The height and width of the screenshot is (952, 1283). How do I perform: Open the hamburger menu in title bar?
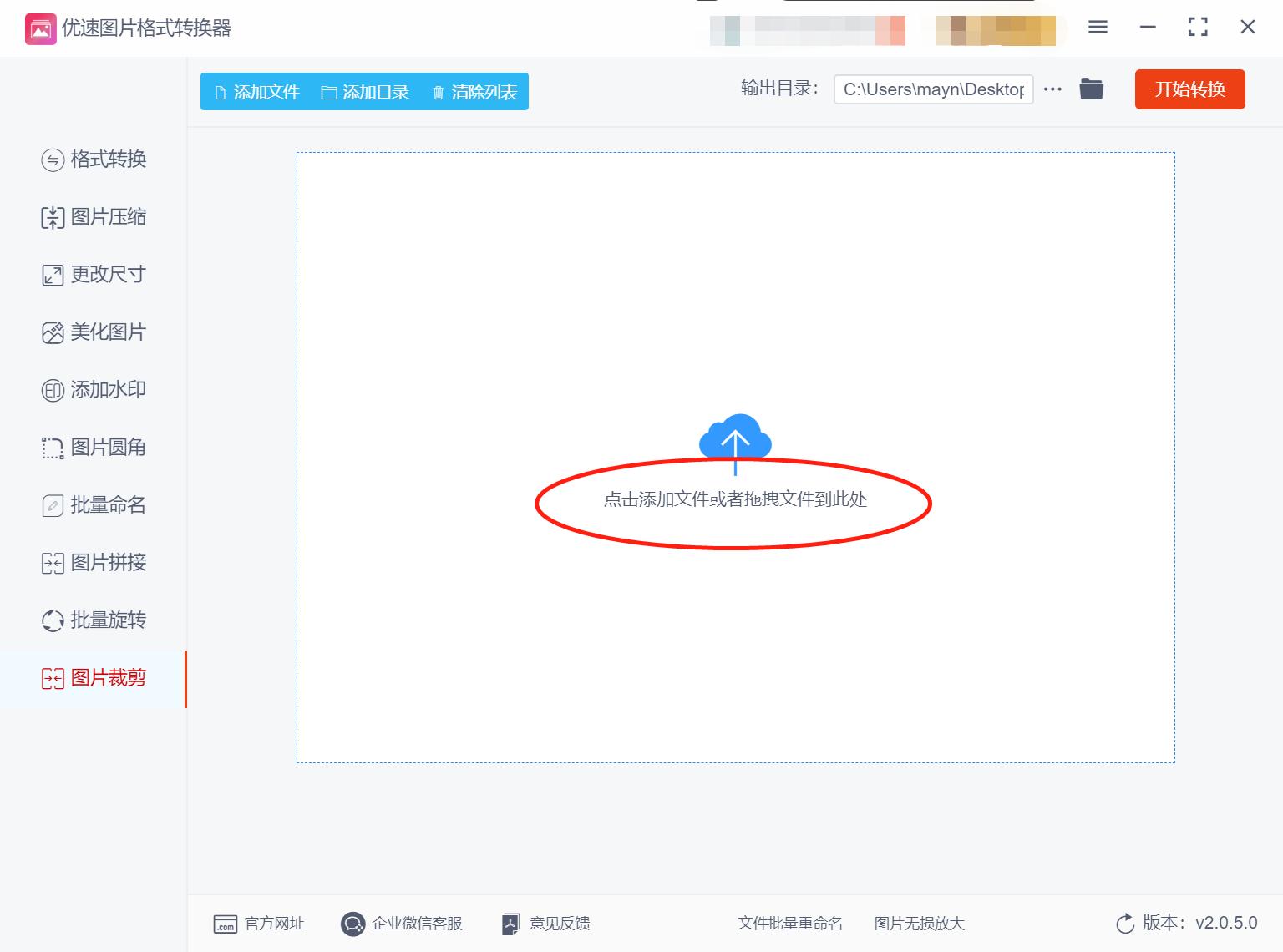[x=1097, y=27]
